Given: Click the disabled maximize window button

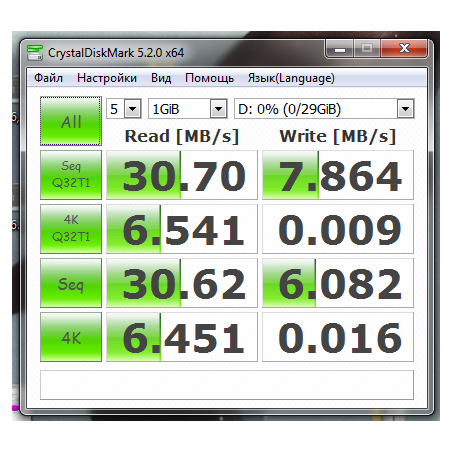Looking at the screenshot, I should (367, 49).
